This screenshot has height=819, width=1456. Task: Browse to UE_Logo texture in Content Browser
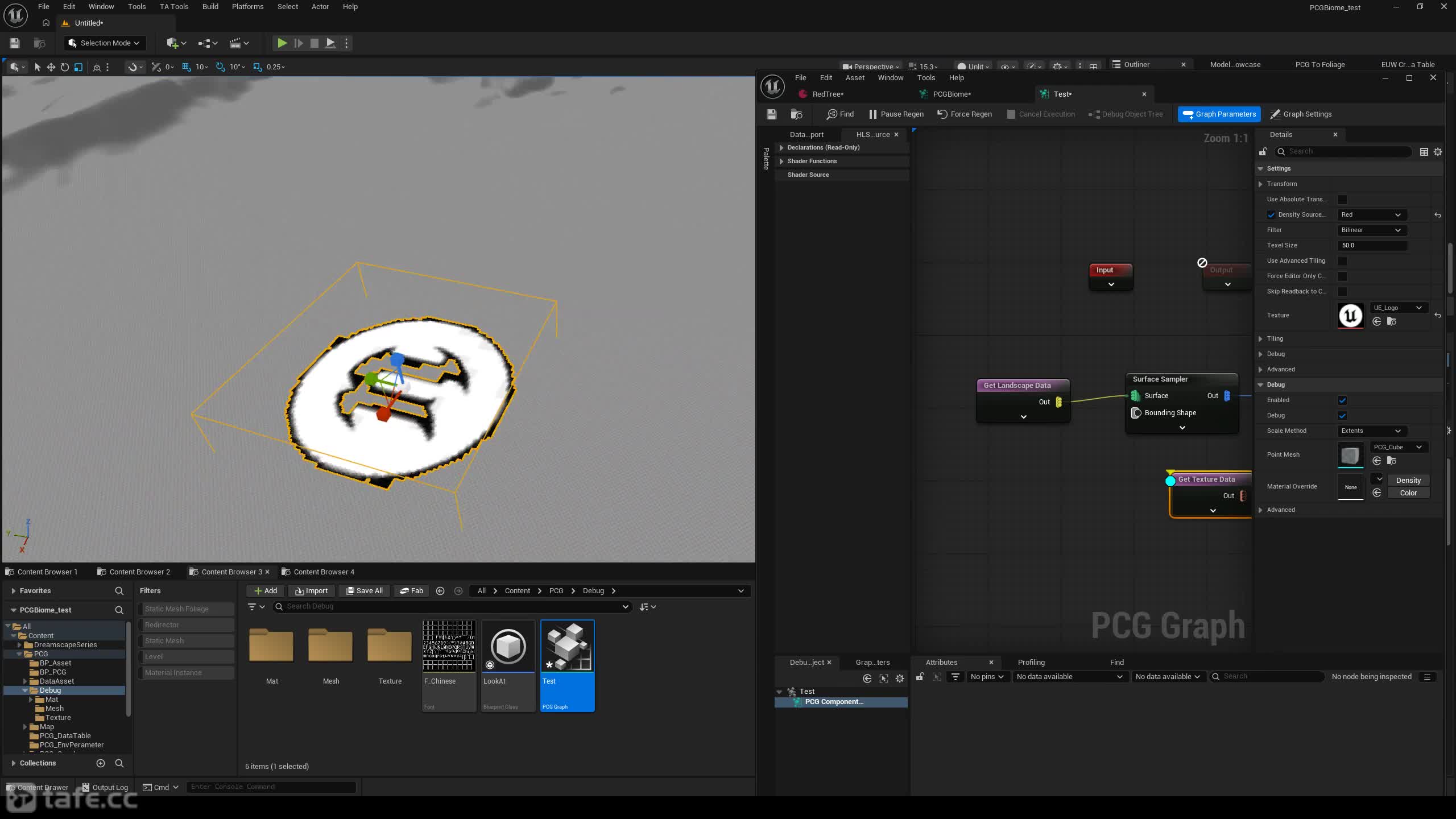(x=1392, y=322)
